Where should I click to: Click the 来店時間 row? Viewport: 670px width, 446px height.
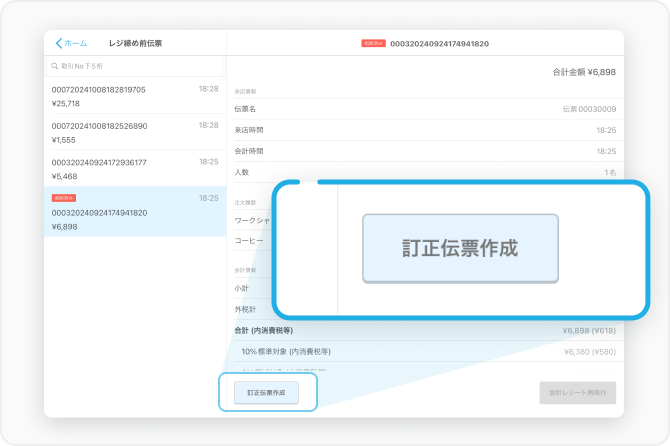[x=424, y=130]
